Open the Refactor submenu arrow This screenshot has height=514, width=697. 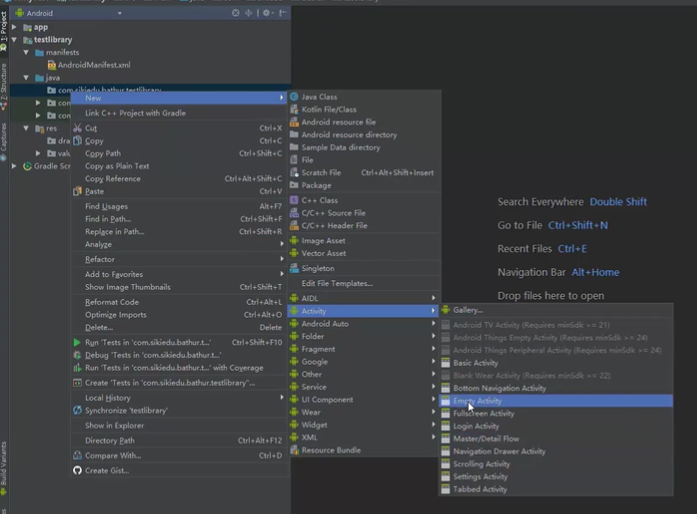click(282, 259)
